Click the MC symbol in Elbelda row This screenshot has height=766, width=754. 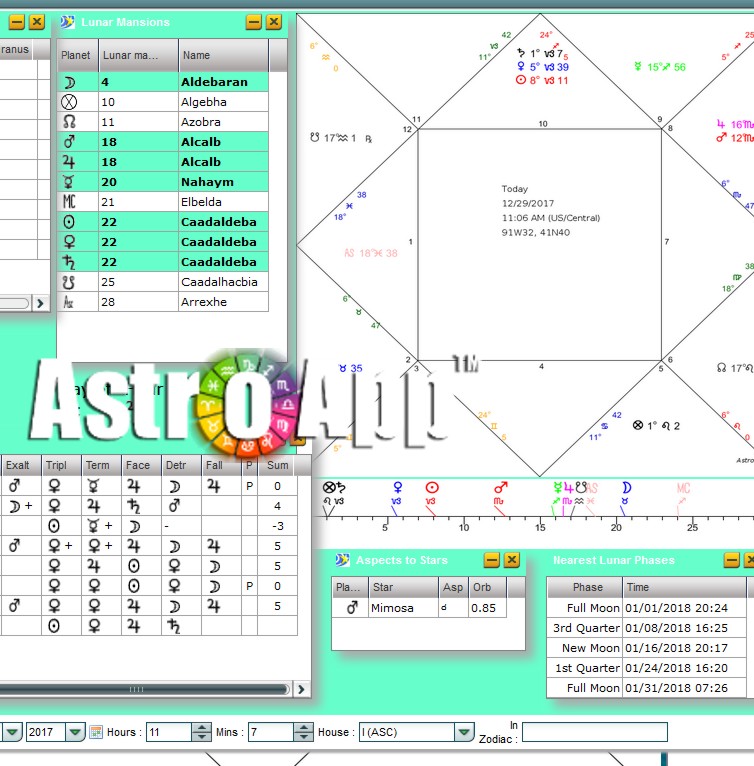coord(69,201)
